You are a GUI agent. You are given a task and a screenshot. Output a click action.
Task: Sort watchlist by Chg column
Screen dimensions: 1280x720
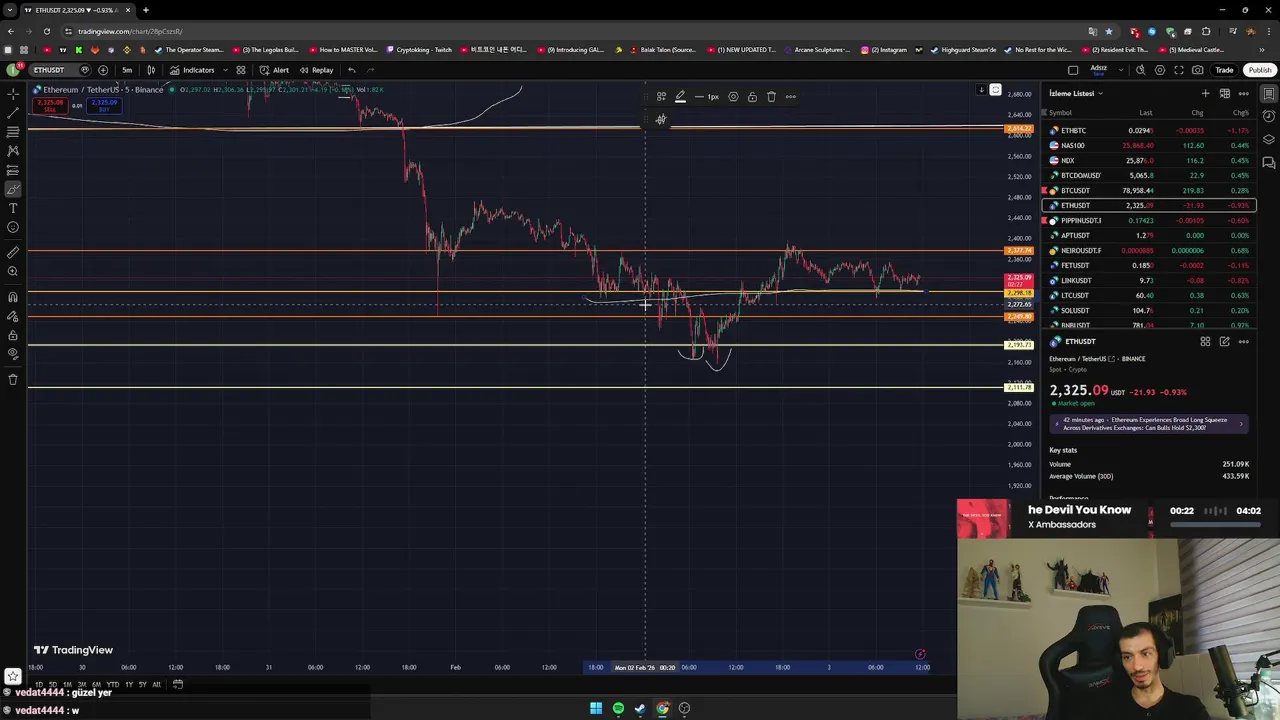(x=1197, y=113)
